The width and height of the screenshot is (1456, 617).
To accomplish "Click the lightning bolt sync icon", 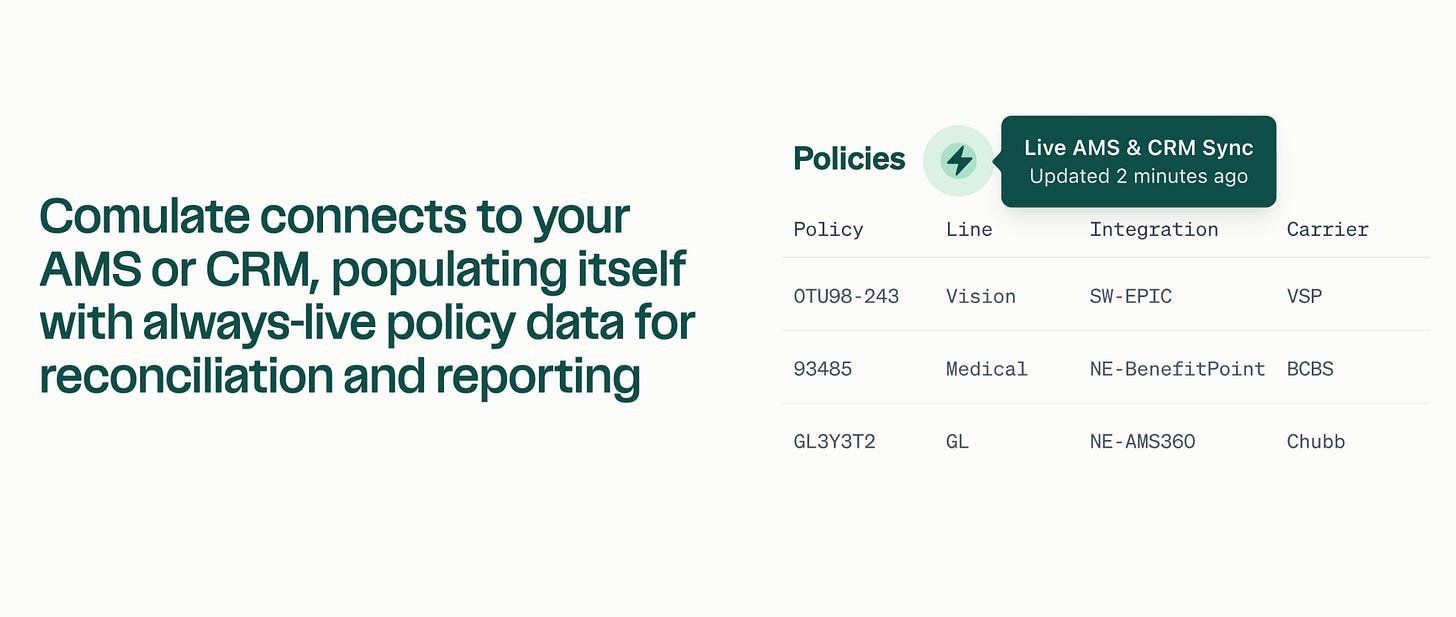I will [x=959, y=160].
